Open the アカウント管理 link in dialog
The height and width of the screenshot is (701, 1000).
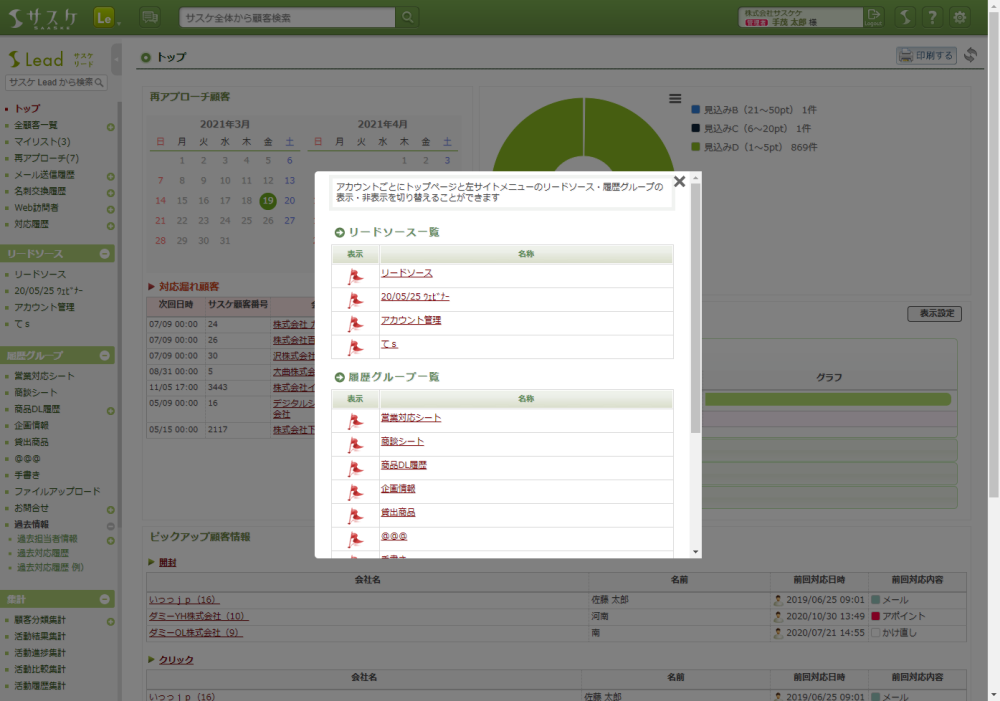pos(410,320)
